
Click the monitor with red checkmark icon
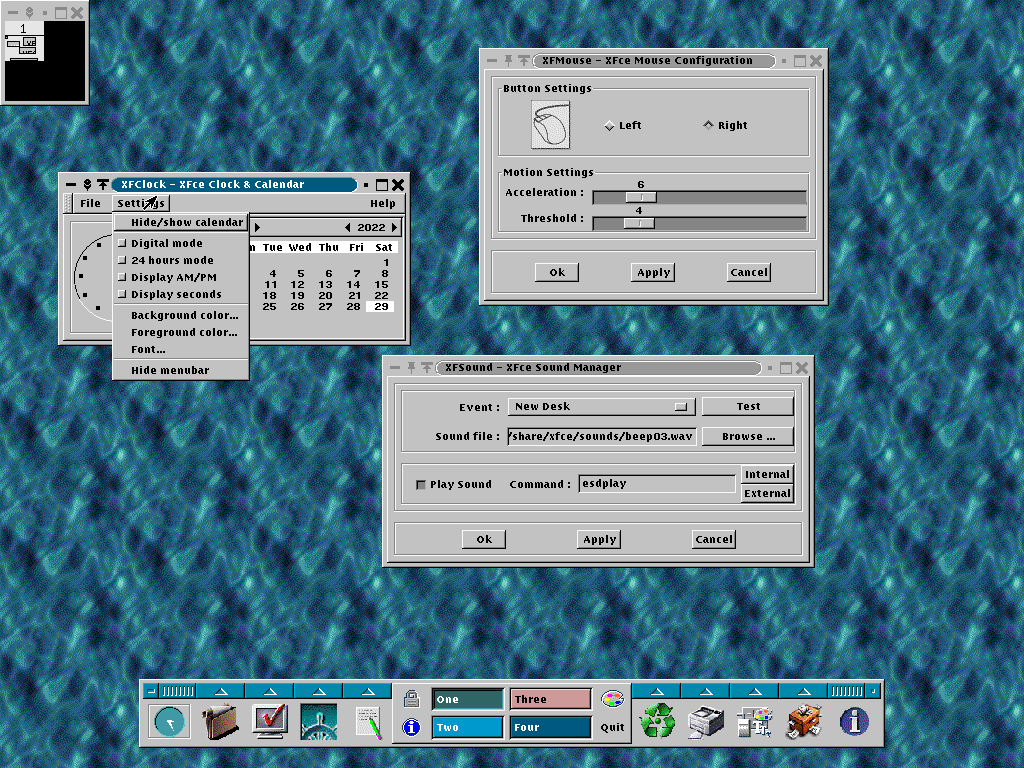point(270,722)
